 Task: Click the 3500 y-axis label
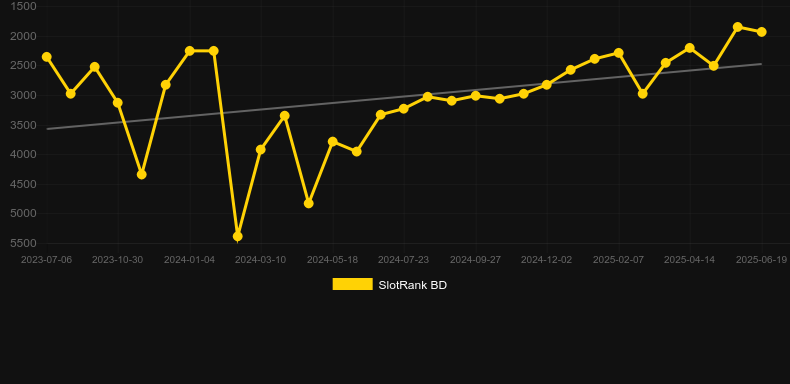[x=23, y=125]
